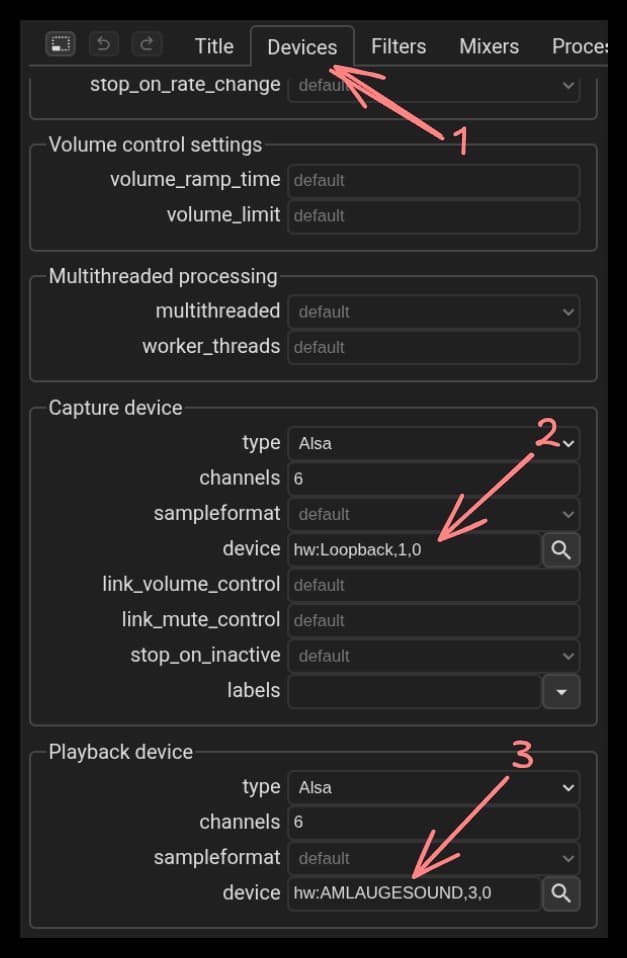Image resolution: width=627 pixels, height=958 pixels.
Task: Expand the stop_on_inactive dropdown
Action: [x=433, y=656]
